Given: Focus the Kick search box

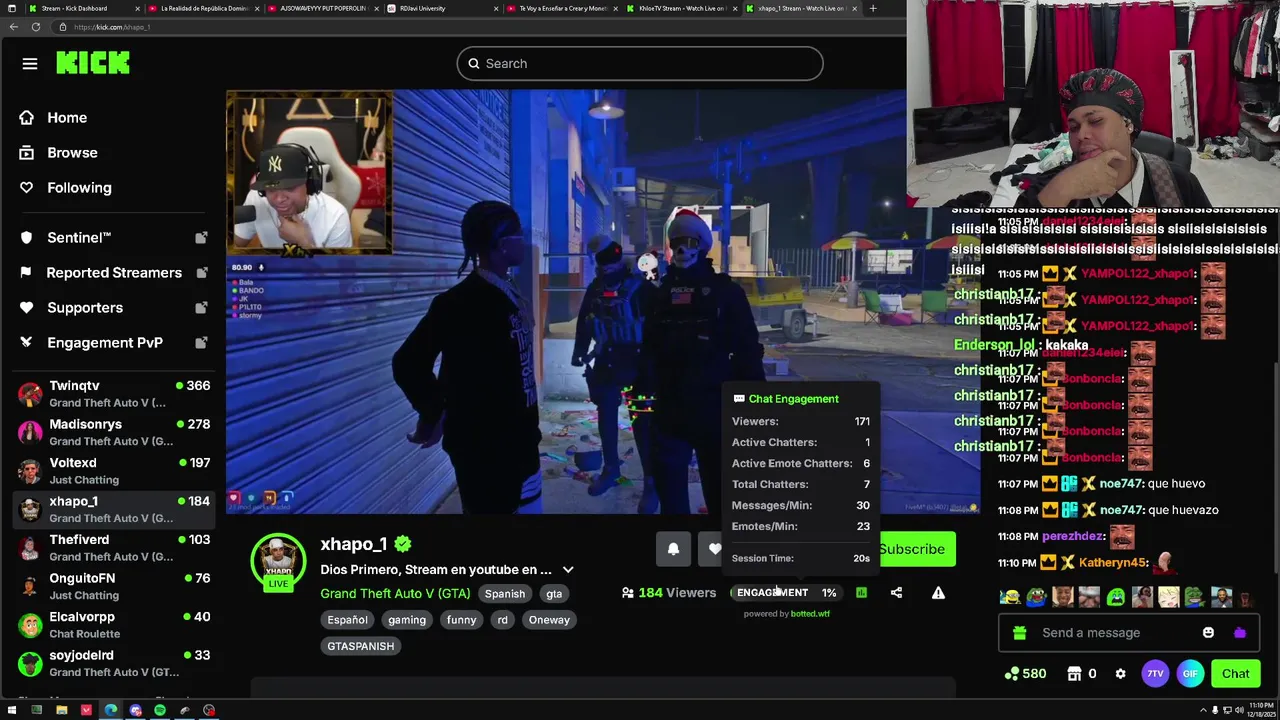Looking at the screenshot, I should 640,64.
